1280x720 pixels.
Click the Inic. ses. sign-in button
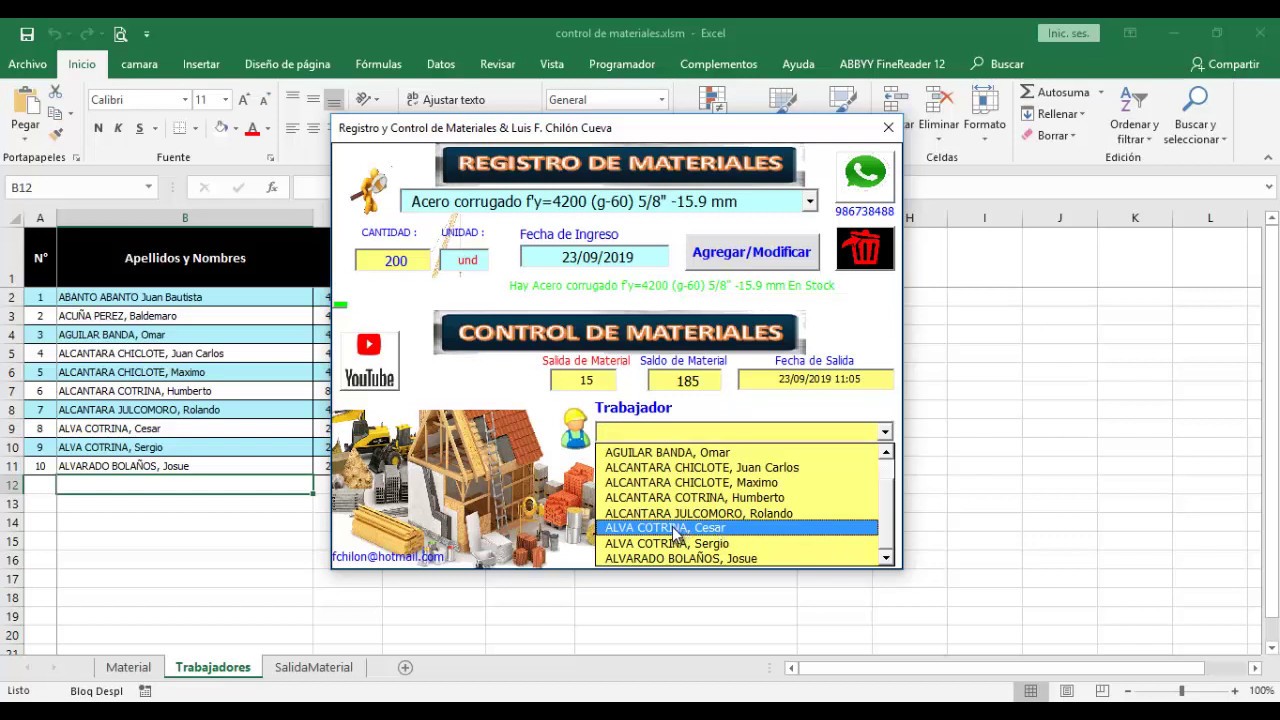(1068, 34)
